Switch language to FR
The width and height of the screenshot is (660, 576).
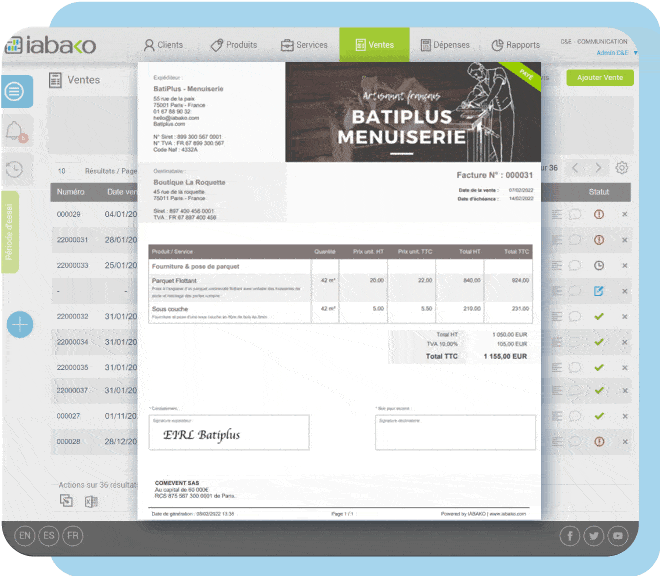click(x=73, y=536)
